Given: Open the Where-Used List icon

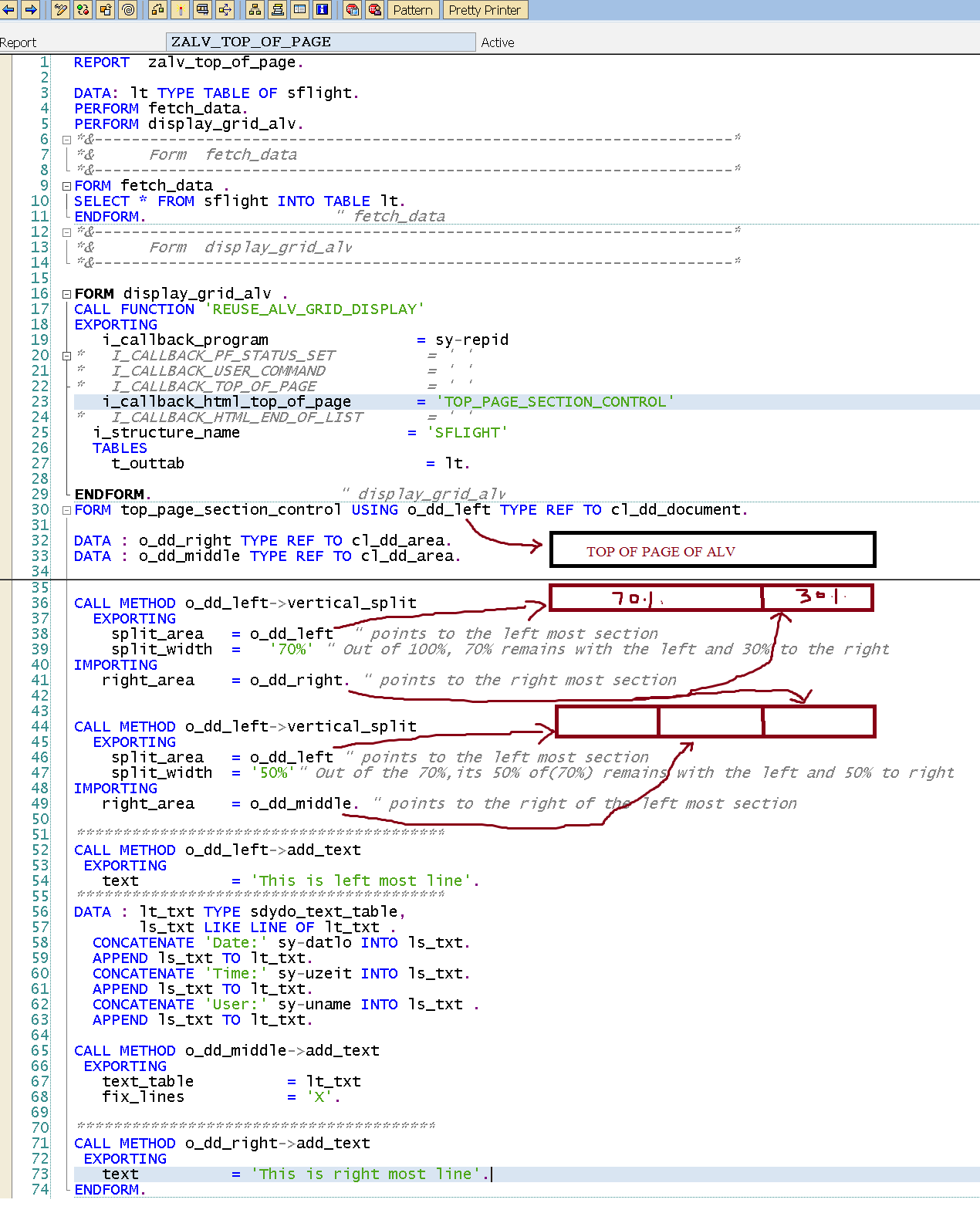Looking at the screenshot, I should (225, 9).
